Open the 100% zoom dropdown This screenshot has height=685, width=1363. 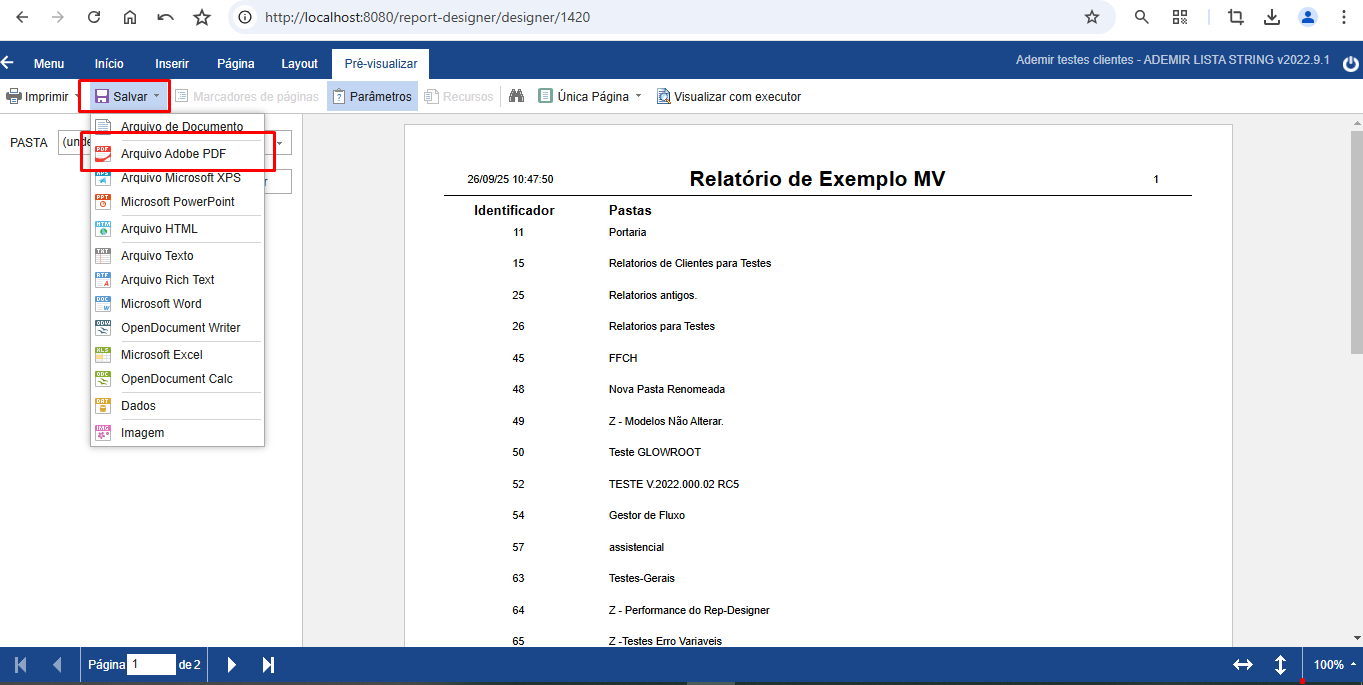[1335, 665]
